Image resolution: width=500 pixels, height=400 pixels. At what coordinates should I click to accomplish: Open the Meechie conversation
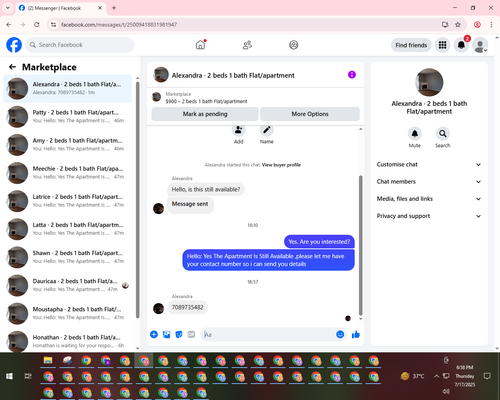pyautogui.click(x=67, y=173)
